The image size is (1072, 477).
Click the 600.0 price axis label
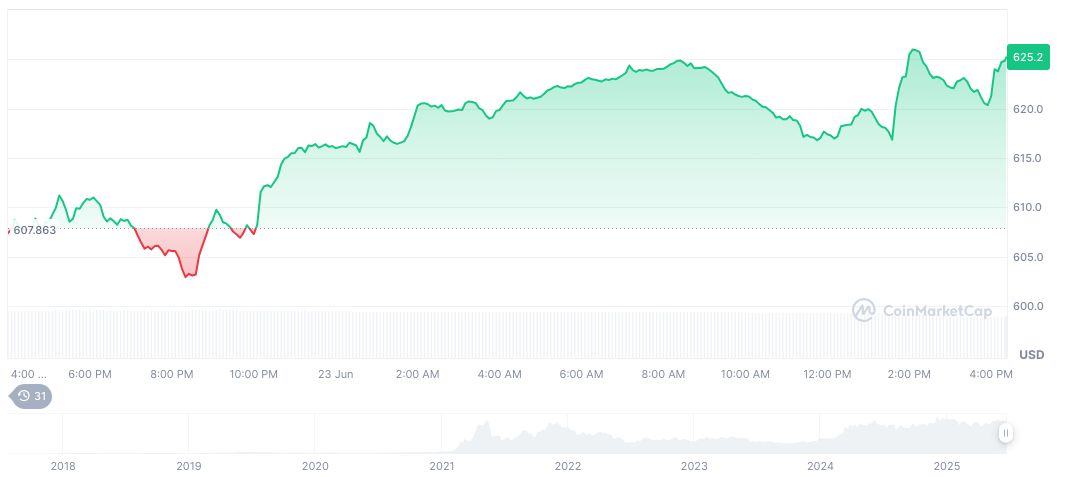(1030, 306)
